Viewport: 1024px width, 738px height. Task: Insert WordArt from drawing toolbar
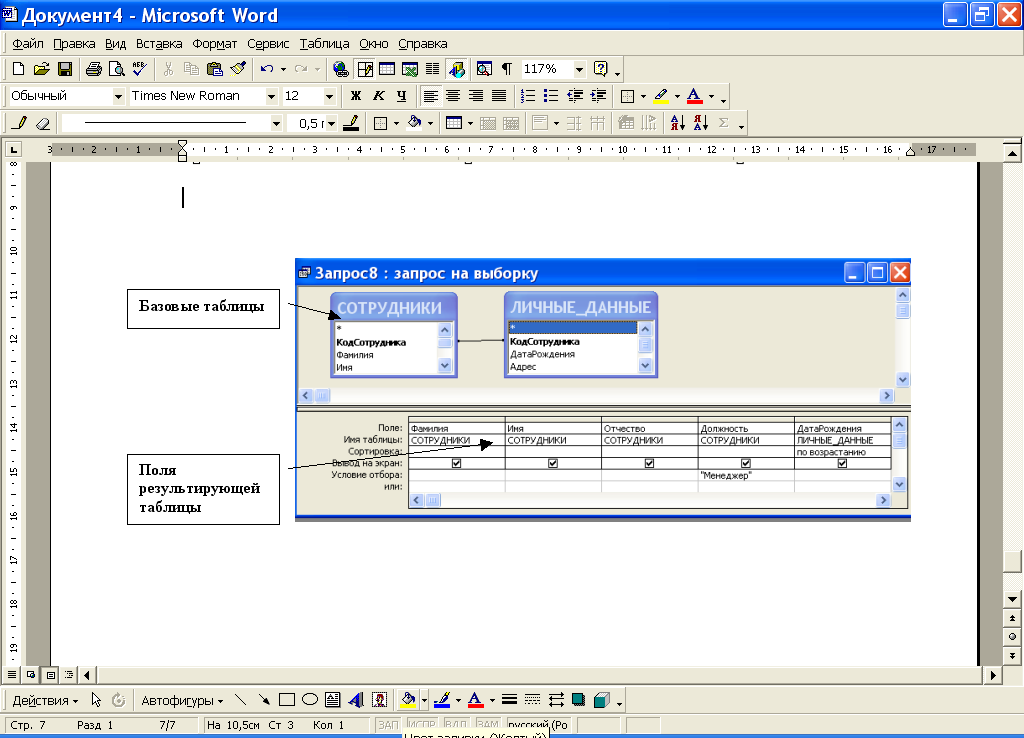click(x=355, y=700)
